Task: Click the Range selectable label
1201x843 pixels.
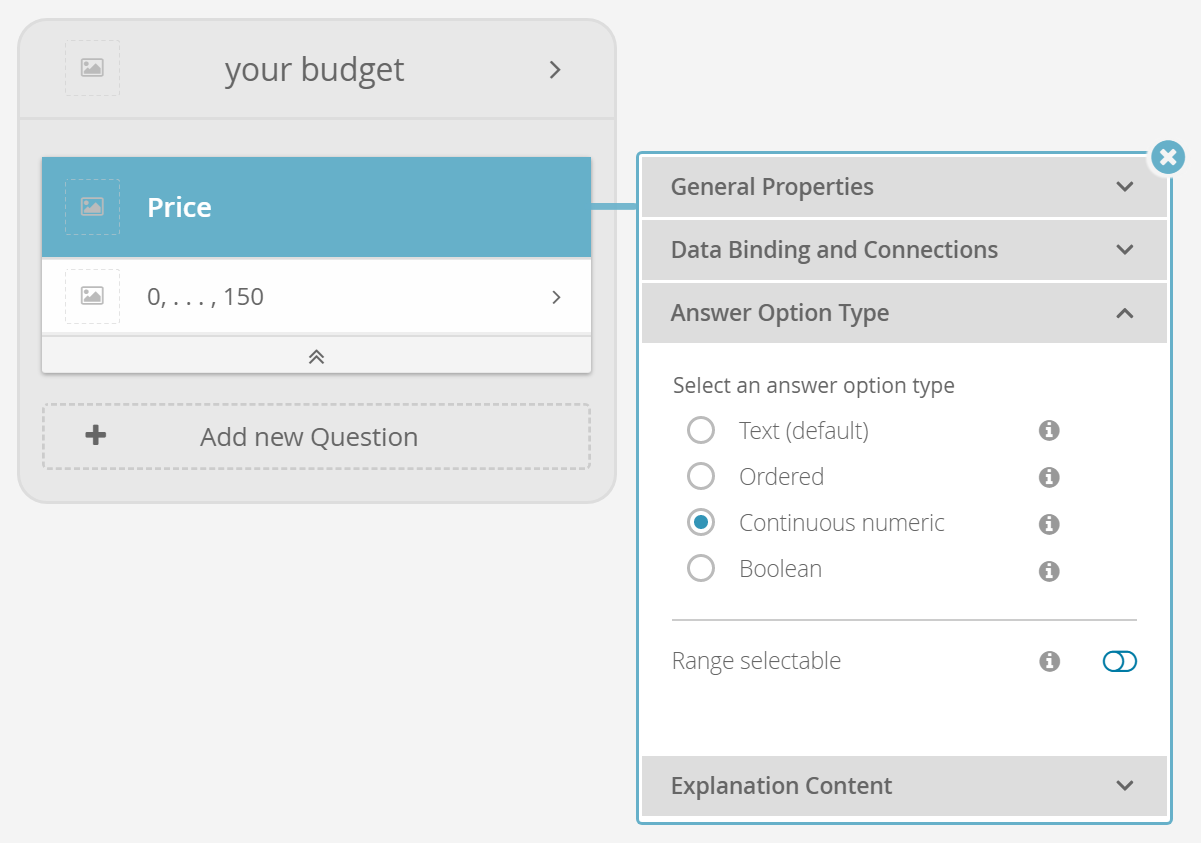Action: coord(756,661)
